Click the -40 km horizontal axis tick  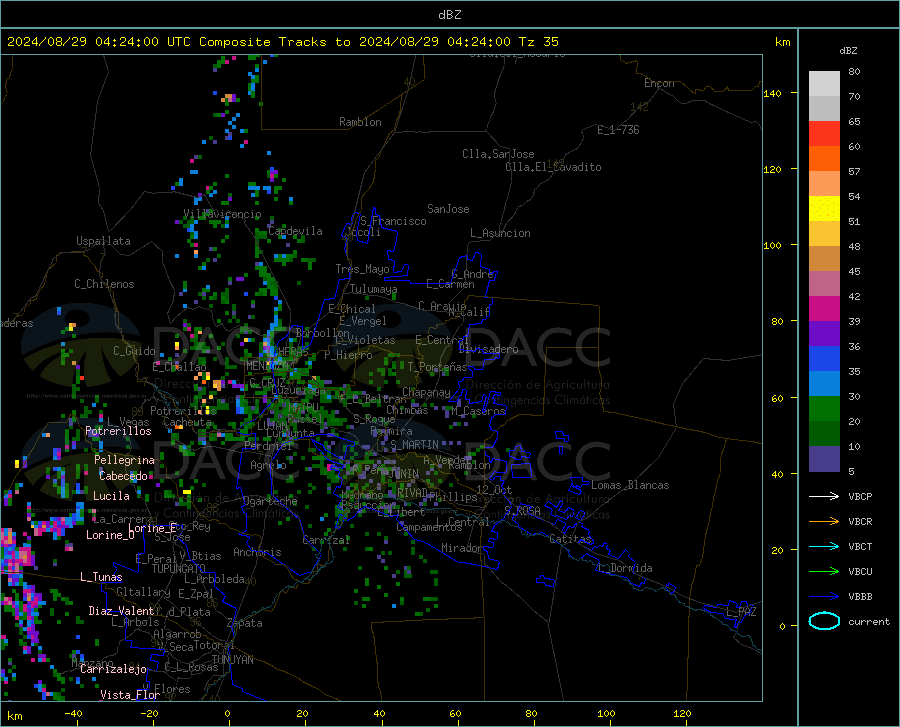coord(73,713)
